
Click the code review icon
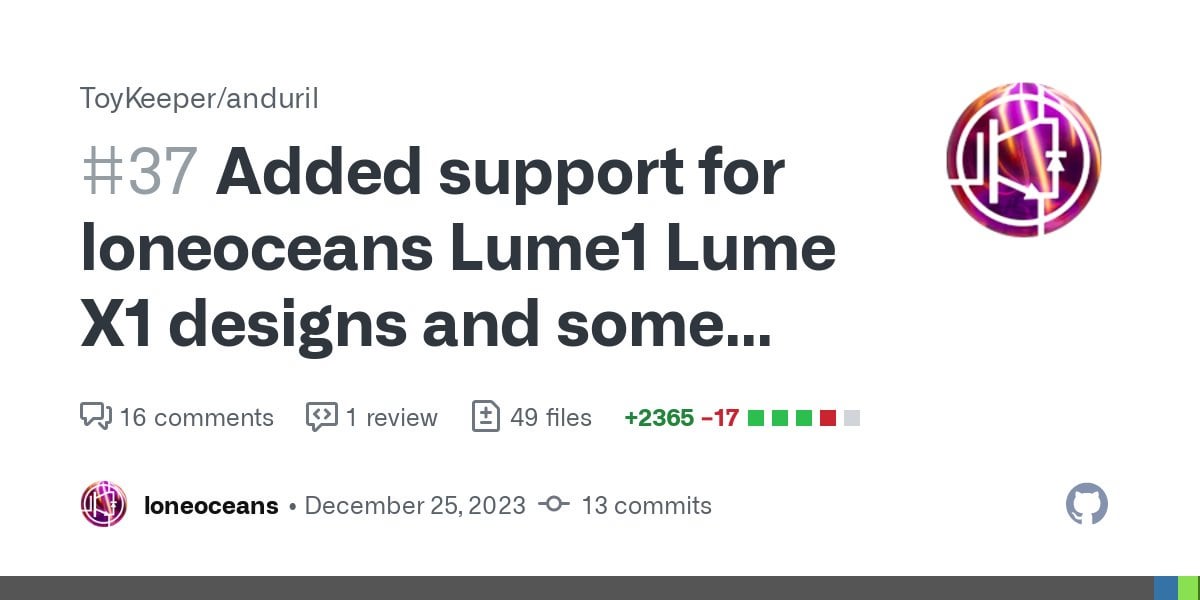tap(321, 416)
